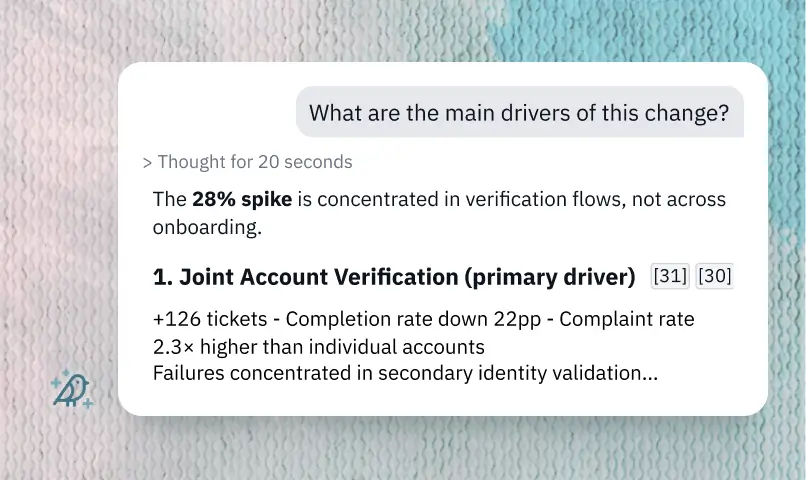Open citation reference [31]
Viewport: 806px width, 480px height.
pyautogui.click(x=670, y=276)
